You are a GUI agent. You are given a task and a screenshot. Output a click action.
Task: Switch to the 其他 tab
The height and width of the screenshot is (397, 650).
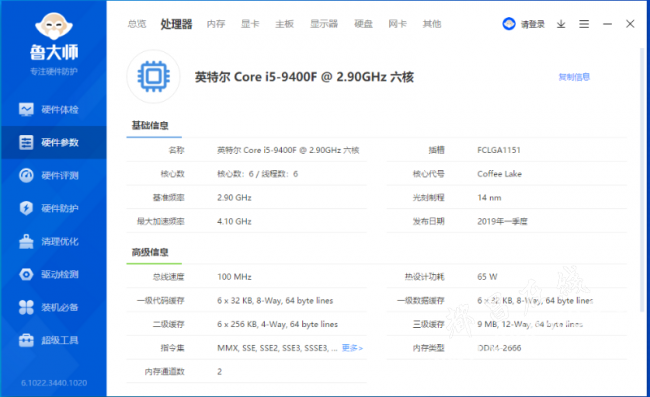pyautogui.click(x=432, y=24)
